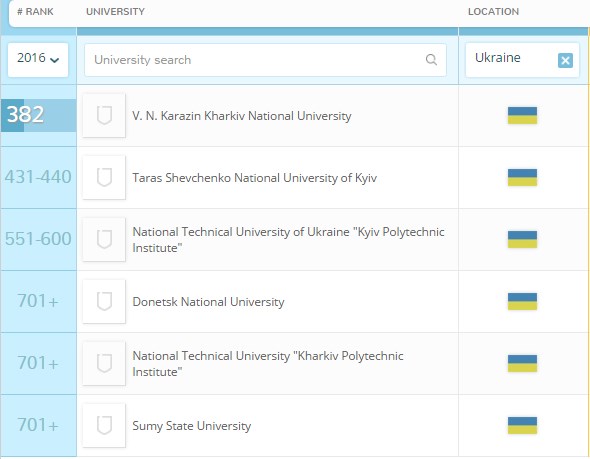Click the UNIVERSITY column header
This screenshot has height=459, width=590.
point(115,12)
